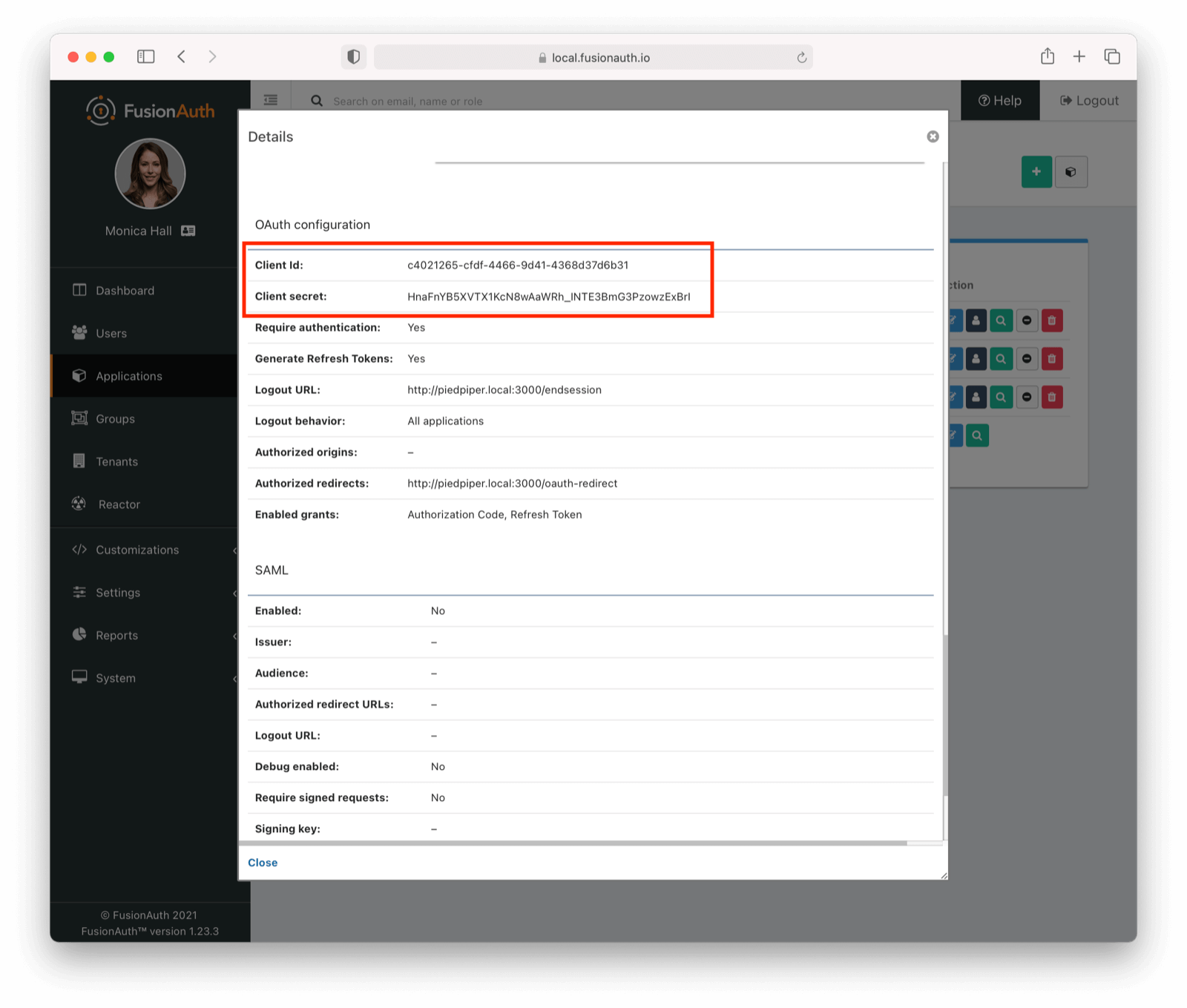Click the local.fusionauth.io address bar
Image resolution: width=1187 pixels, height=1008 pixels.
(x=593, y=57)
